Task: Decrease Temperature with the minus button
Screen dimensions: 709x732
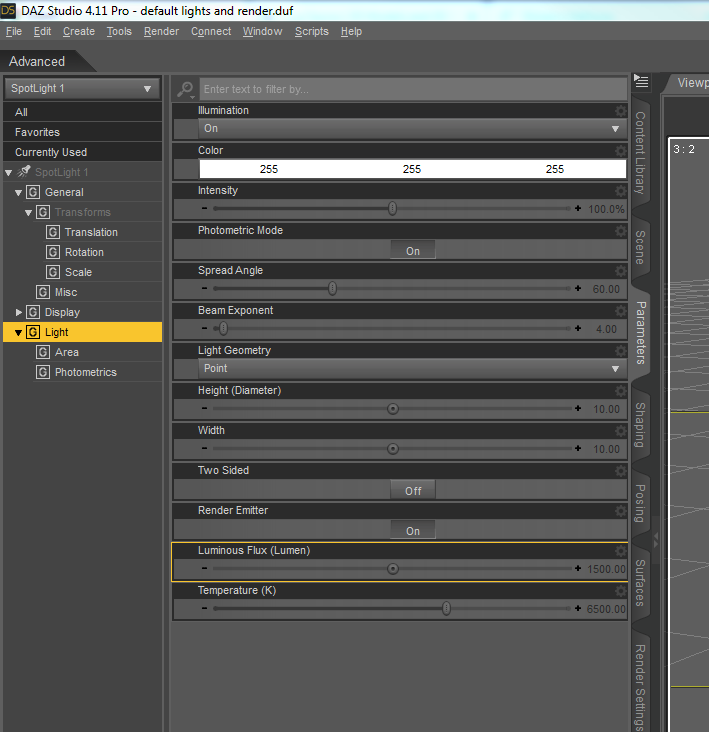Action: coord(204,608)
